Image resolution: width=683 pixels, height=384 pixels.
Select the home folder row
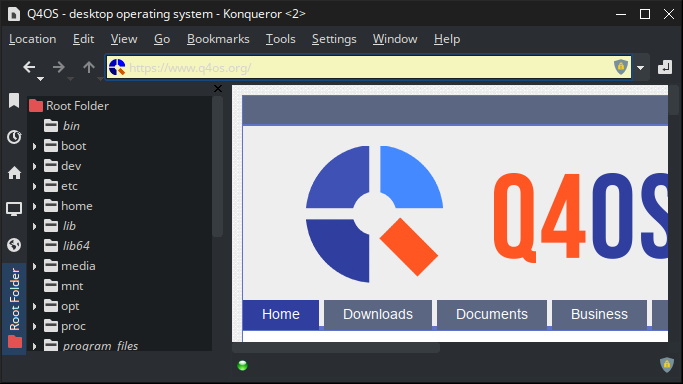[x=68, y=206]
